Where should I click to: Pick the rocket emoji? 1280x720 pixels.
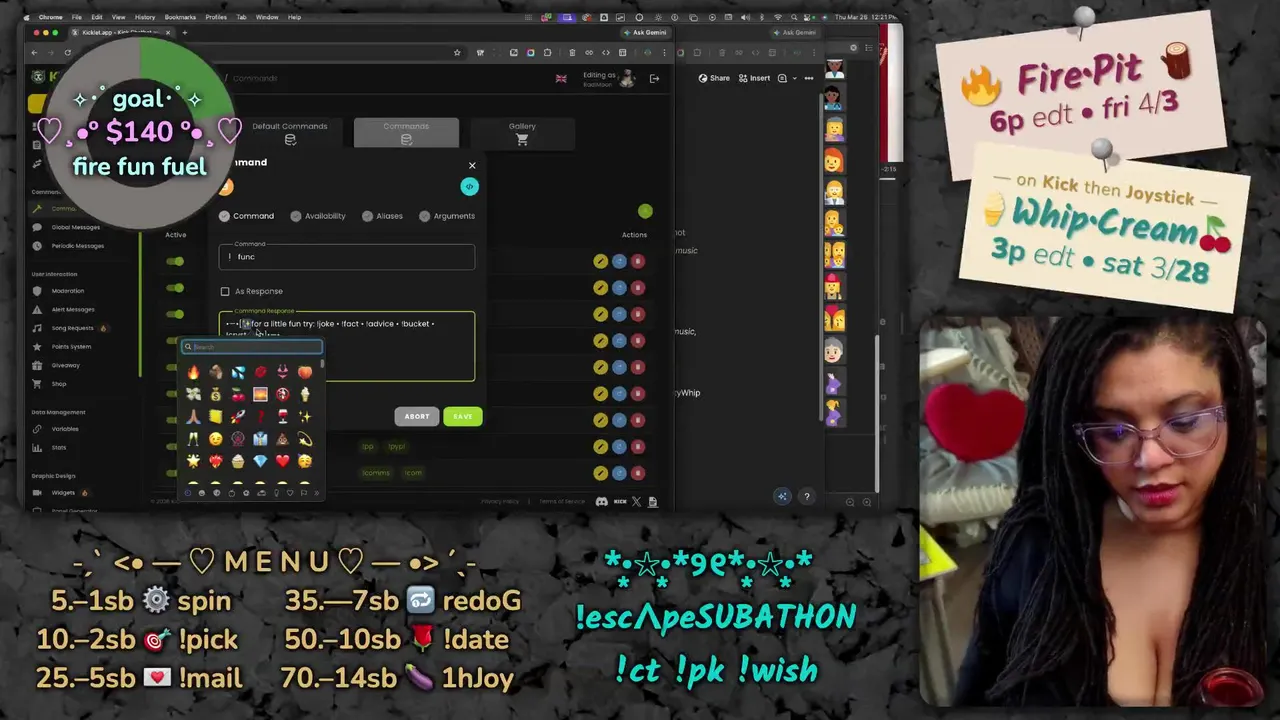[238, 417]
